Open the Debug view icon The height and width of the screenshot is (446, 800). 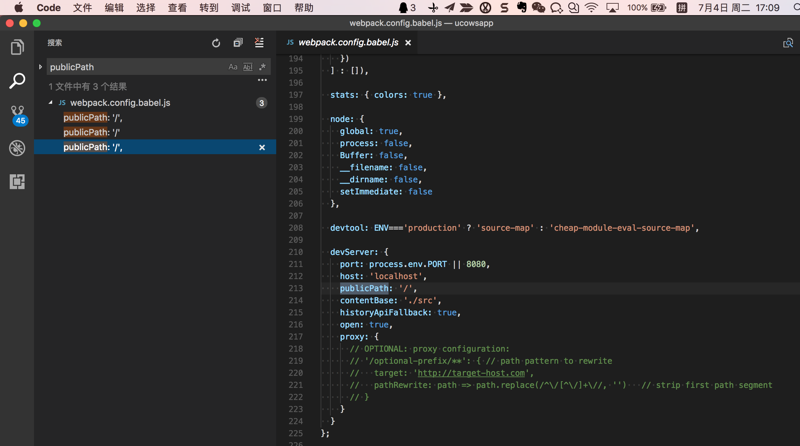pos(17,148)
